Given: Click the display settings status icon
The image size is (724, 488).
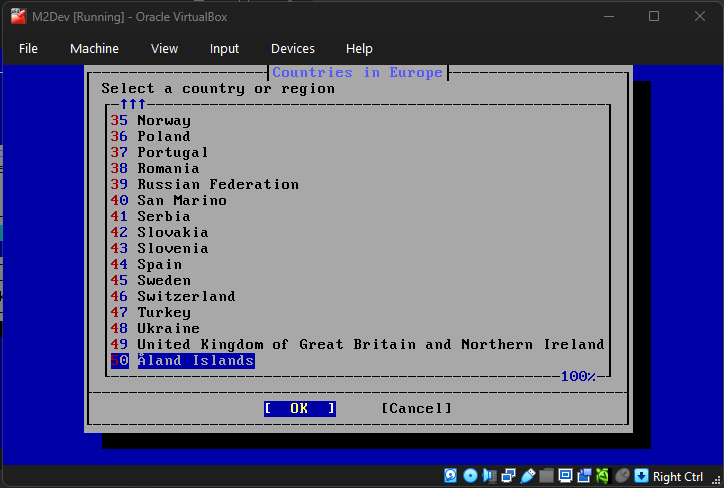Looking at the screenshot, I should click(x=566, y=476).
